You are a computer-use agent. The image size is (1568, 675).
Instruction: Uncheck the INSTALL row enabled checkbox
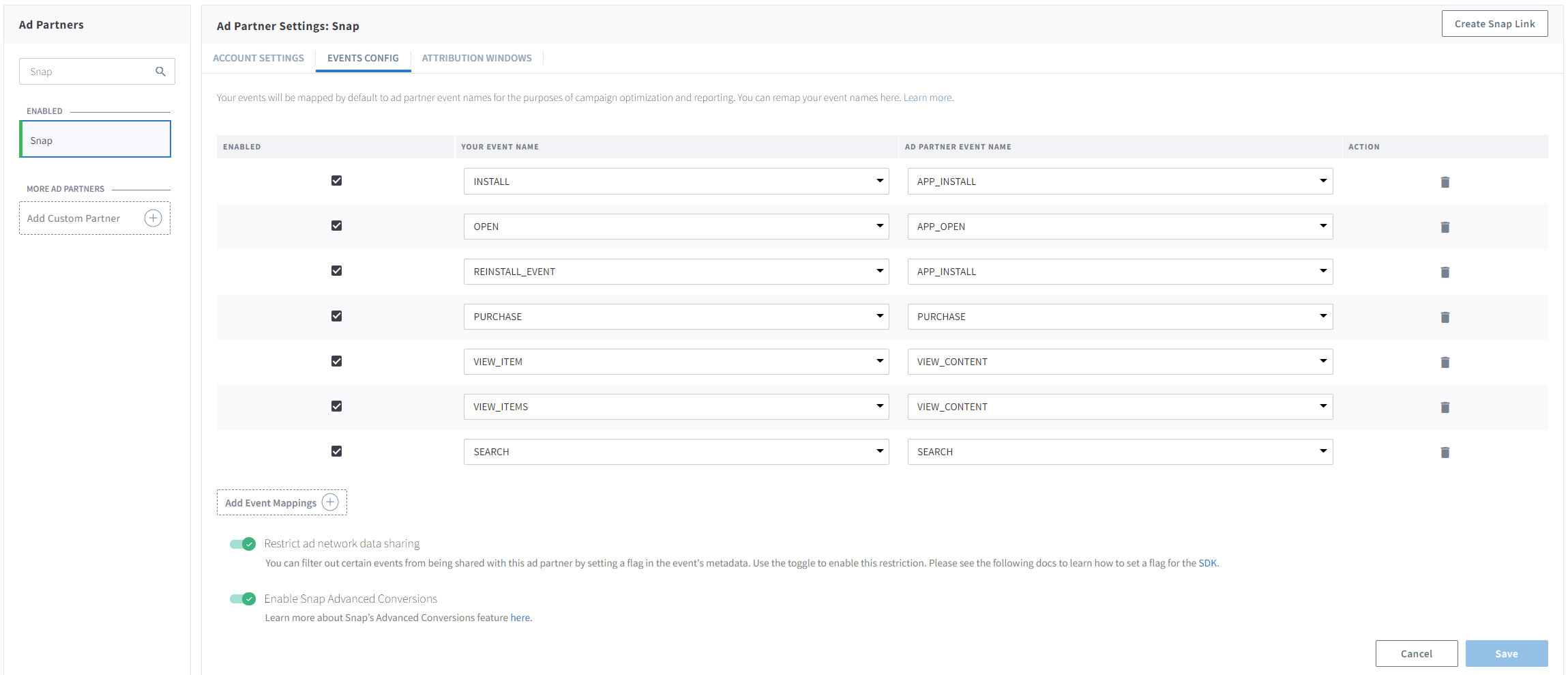(x=336, y=180)
